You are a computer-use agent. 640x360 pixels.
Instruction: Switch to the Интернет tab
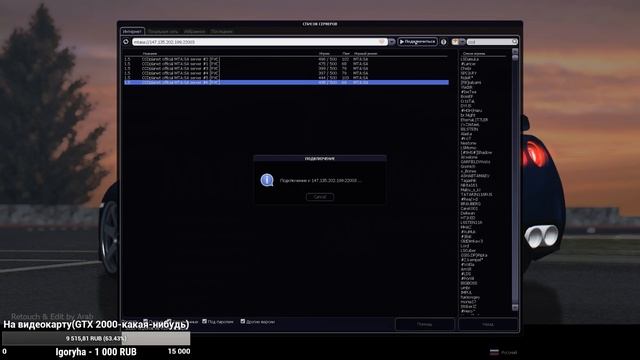132,31
